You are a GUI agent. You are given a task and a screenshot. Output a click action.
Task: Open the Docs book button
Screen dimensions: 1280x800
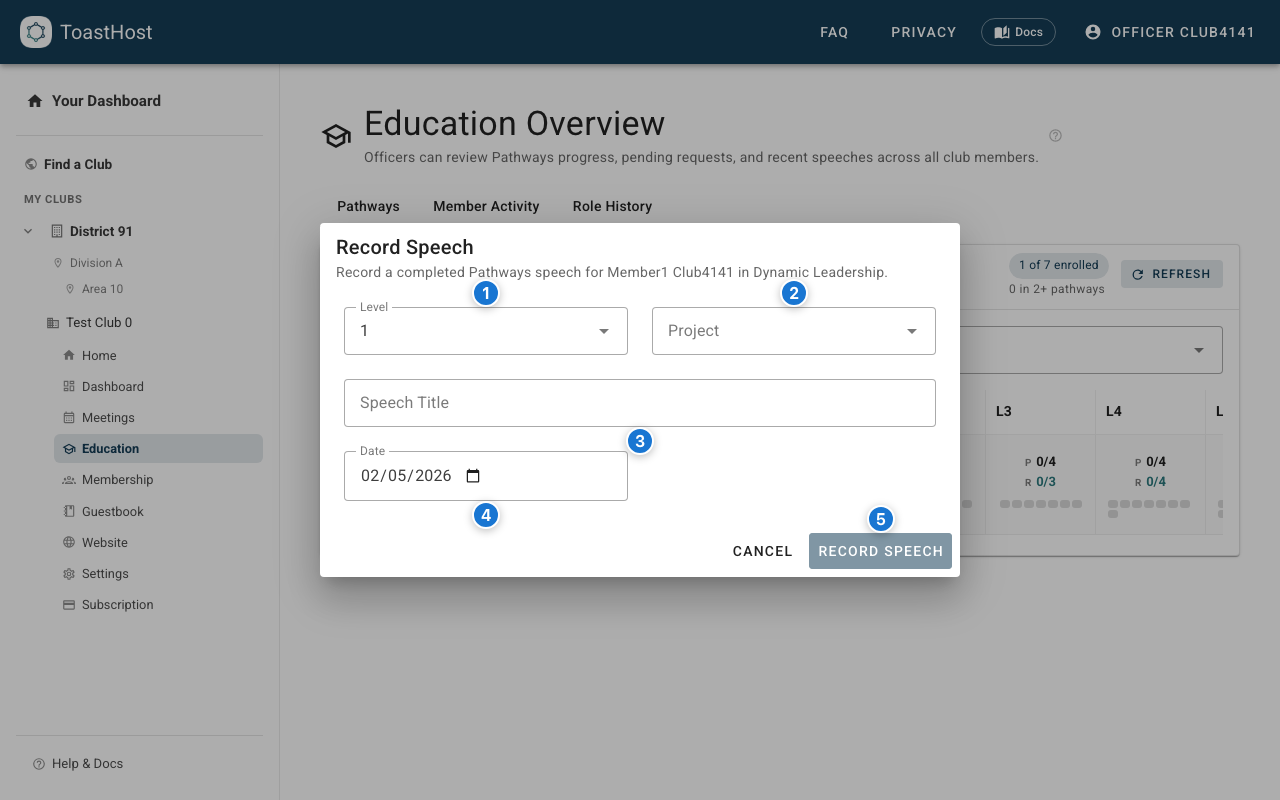(x=1018, y=32)
